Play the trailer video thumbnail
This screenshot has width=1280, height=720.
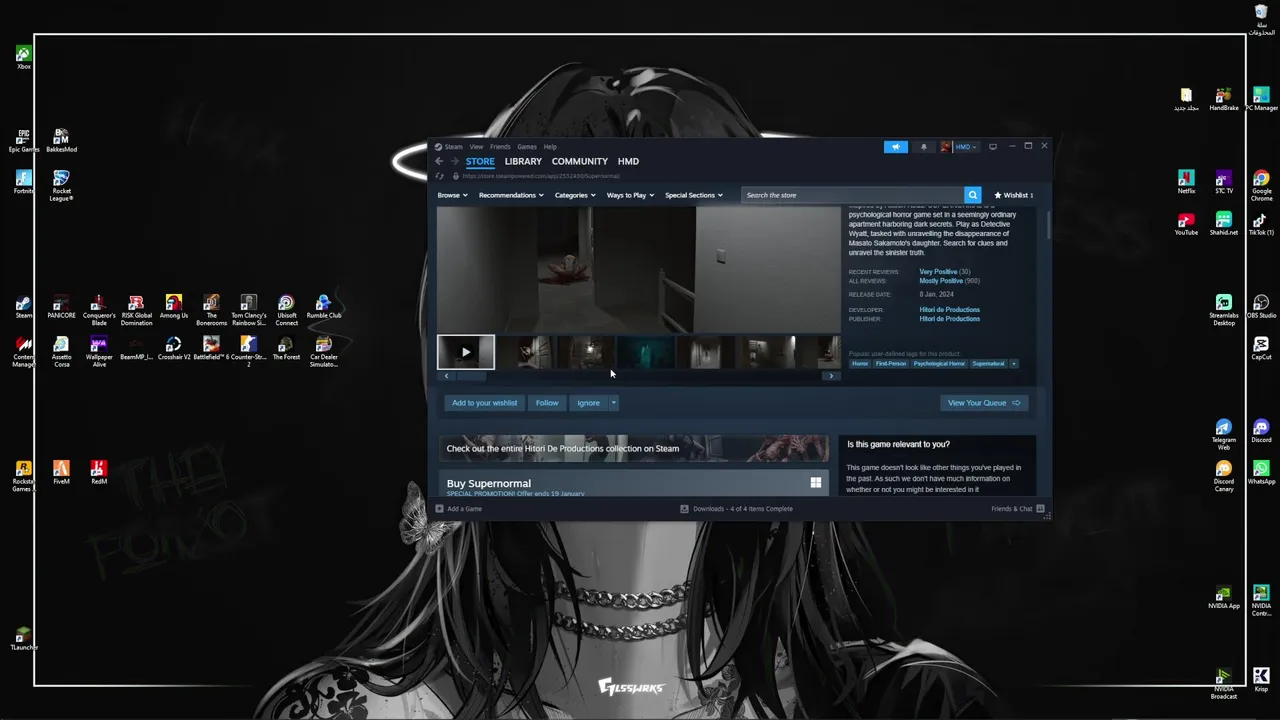tap(466, 352)
